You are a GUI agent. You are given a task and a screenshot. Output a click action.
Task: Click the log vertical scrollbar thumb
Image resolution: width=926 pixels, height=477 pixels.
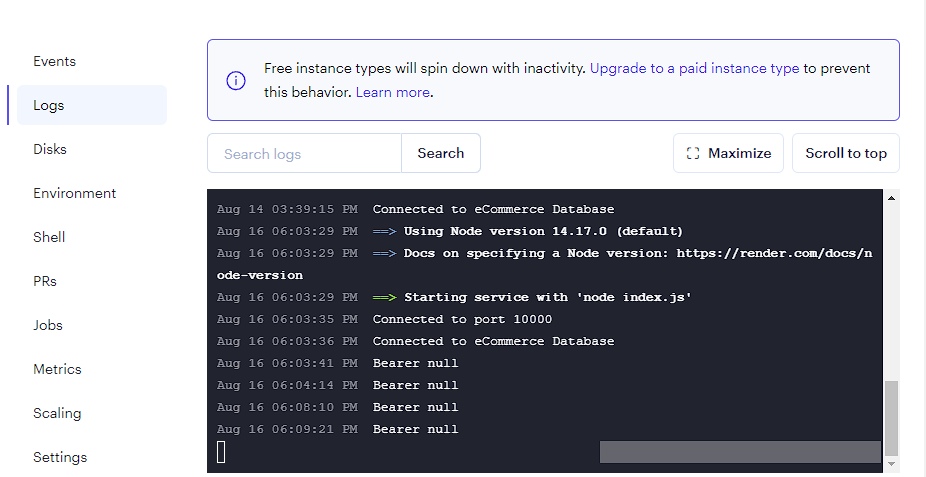(891, 419)
